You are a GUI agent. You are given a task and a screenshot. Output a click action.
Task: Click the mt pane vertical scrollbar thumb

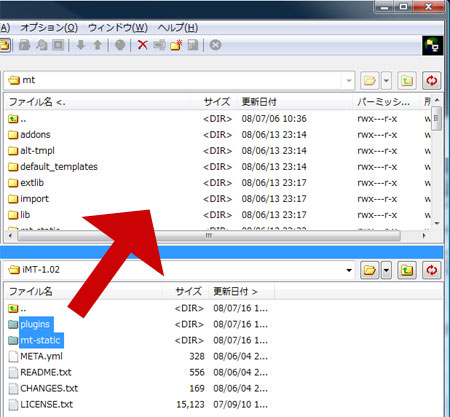click(437, 118)
